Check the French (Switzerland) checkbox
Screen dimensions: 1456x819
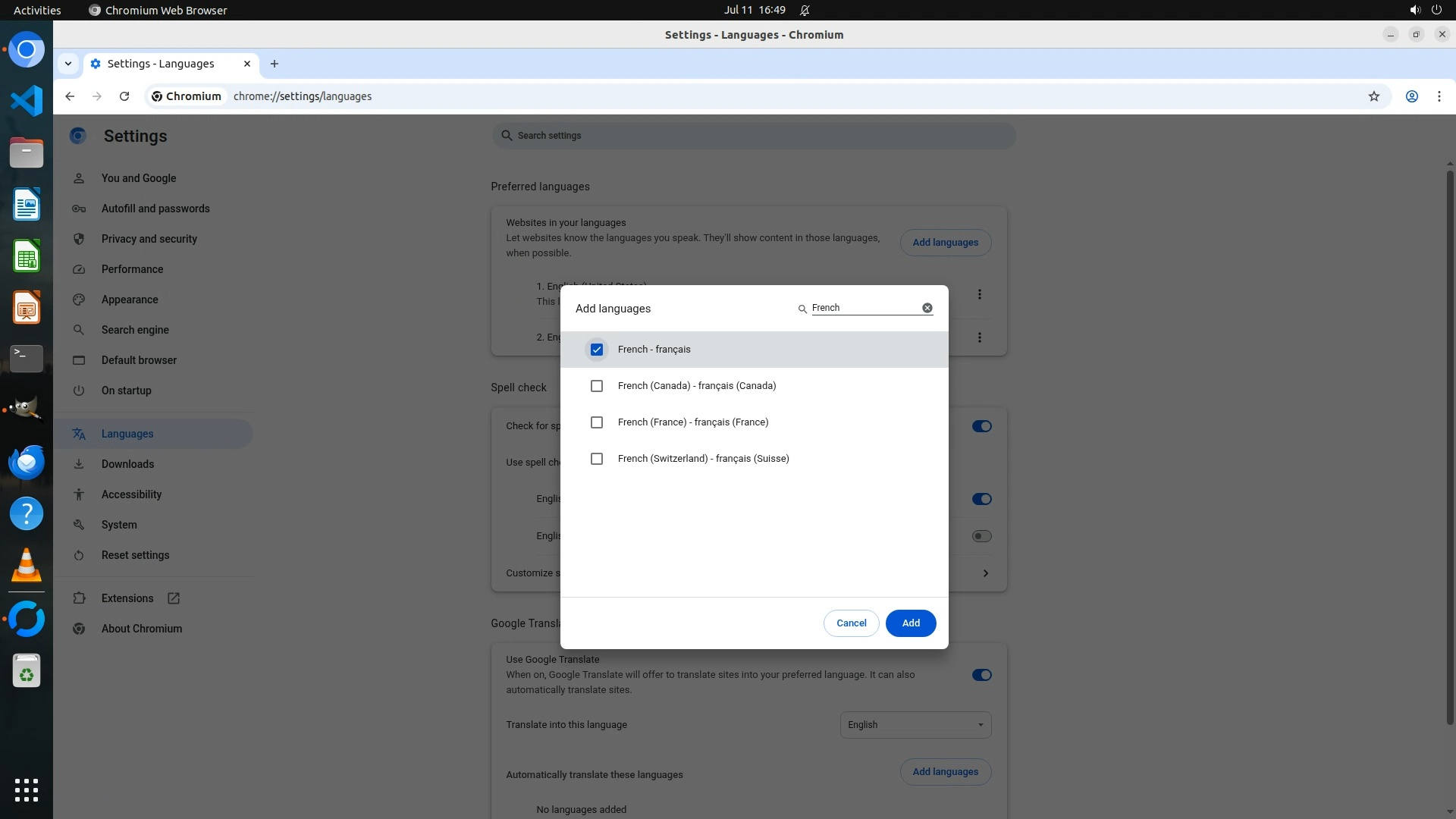tap(597, 459)
